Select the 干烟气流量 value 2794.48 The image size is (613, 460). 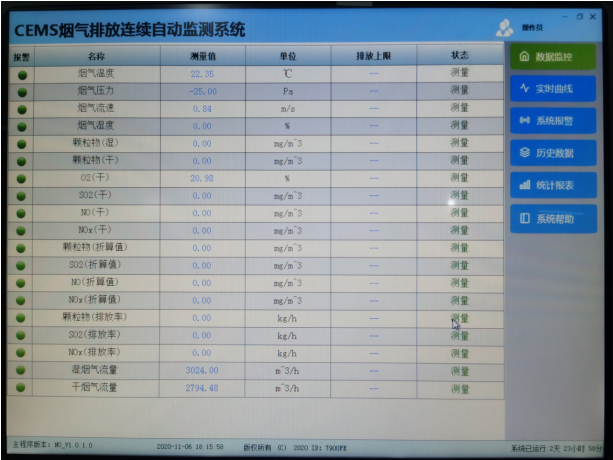click(202, 388)
